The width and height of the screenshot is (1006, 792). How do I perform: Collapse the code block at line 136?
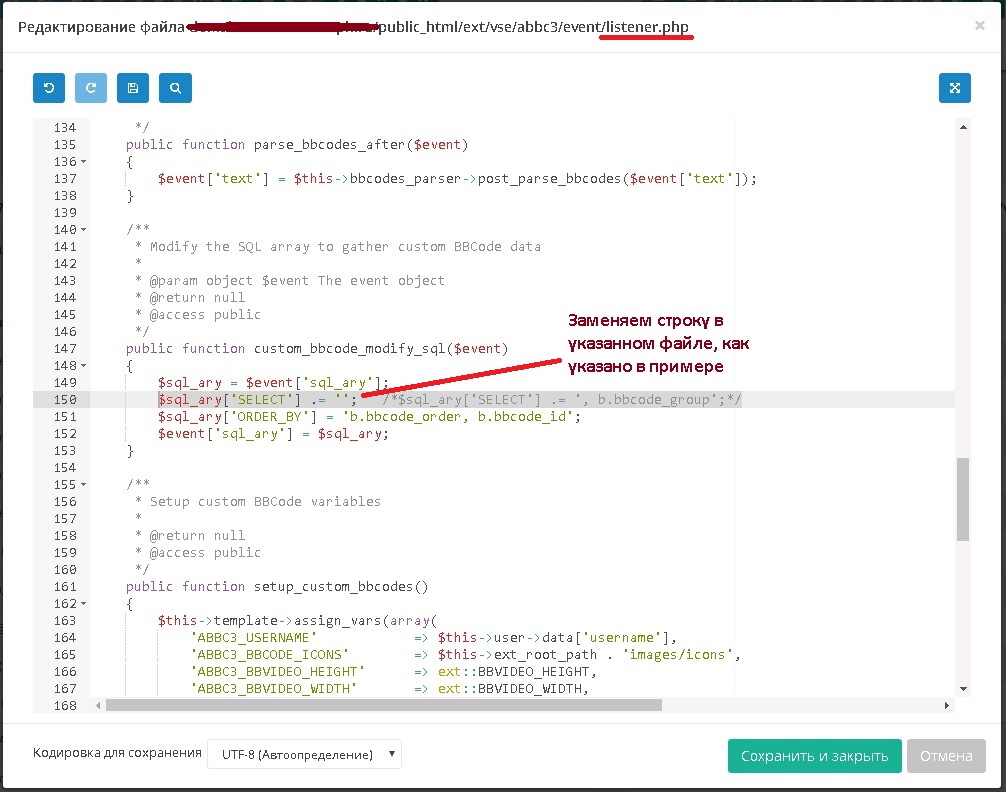tap(83, 162)
